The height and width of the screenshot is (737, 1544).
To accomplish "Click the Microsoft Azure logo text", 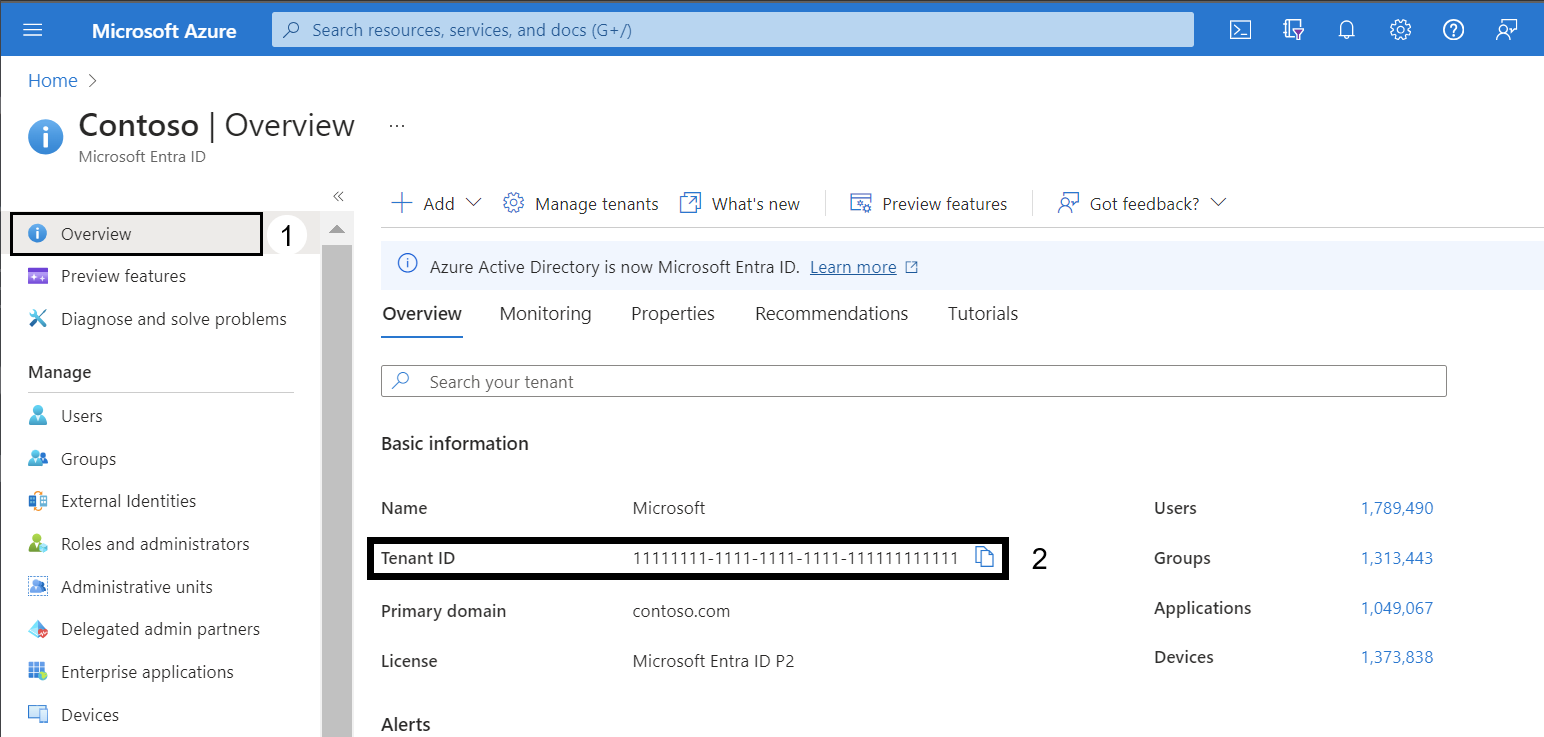I will [x=164, y=31].
